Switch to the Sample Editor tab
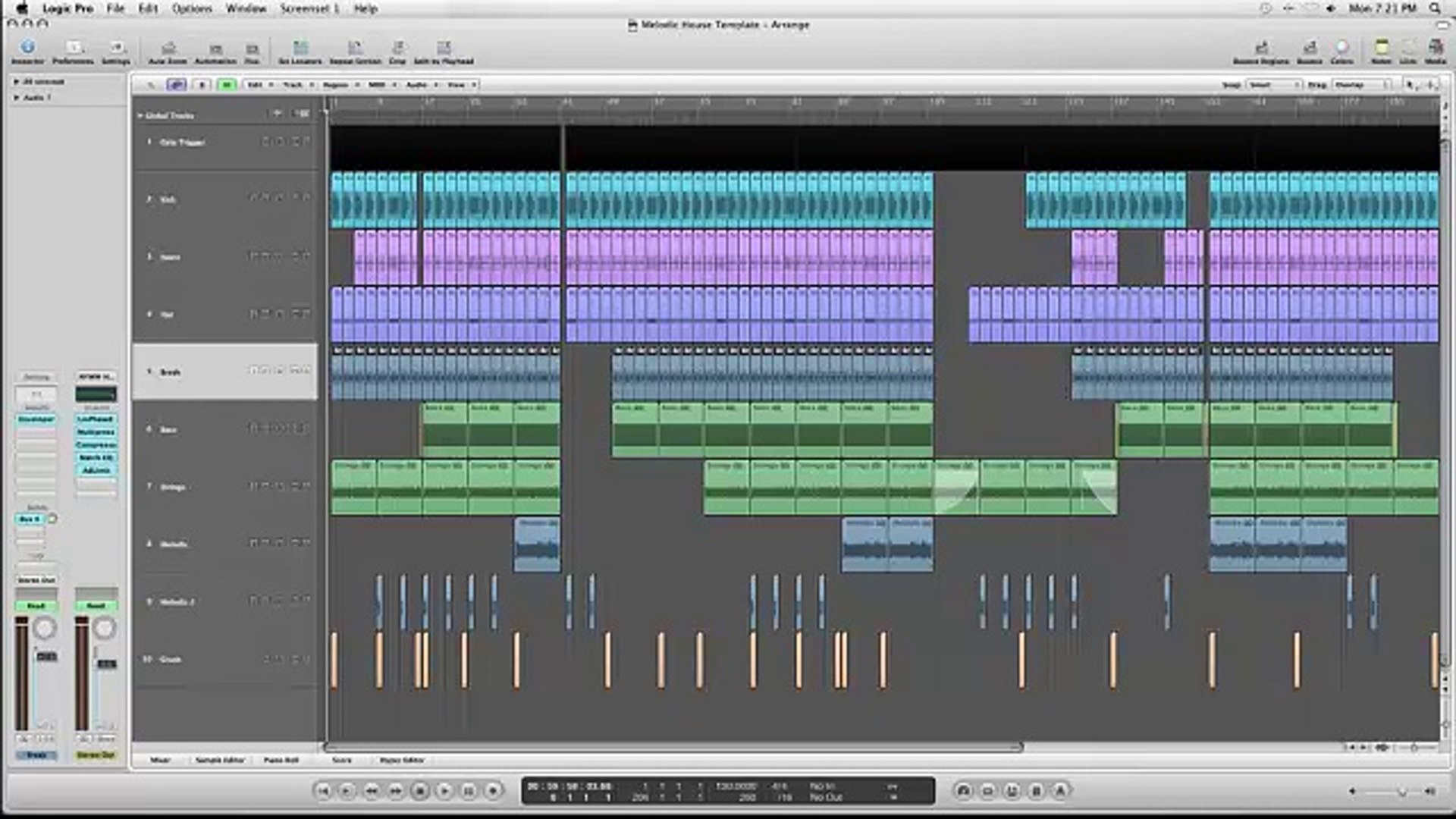Viewport: 1456px width, 819px height. pos(220,760)
